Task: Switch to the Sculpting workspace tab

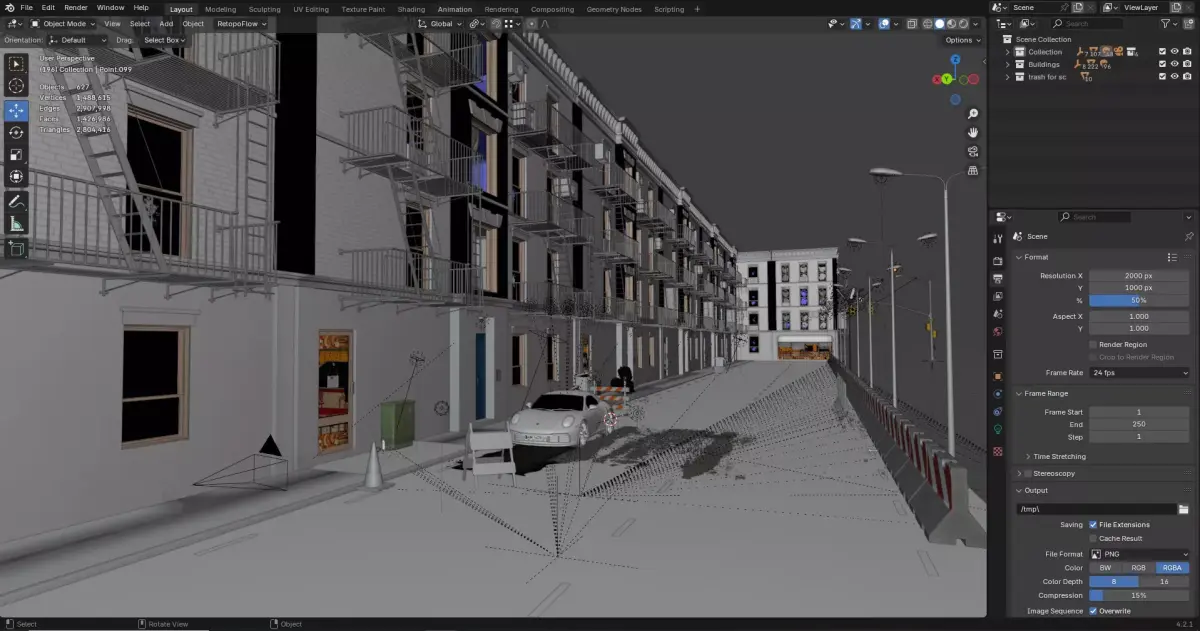Action: coord(264,9)
